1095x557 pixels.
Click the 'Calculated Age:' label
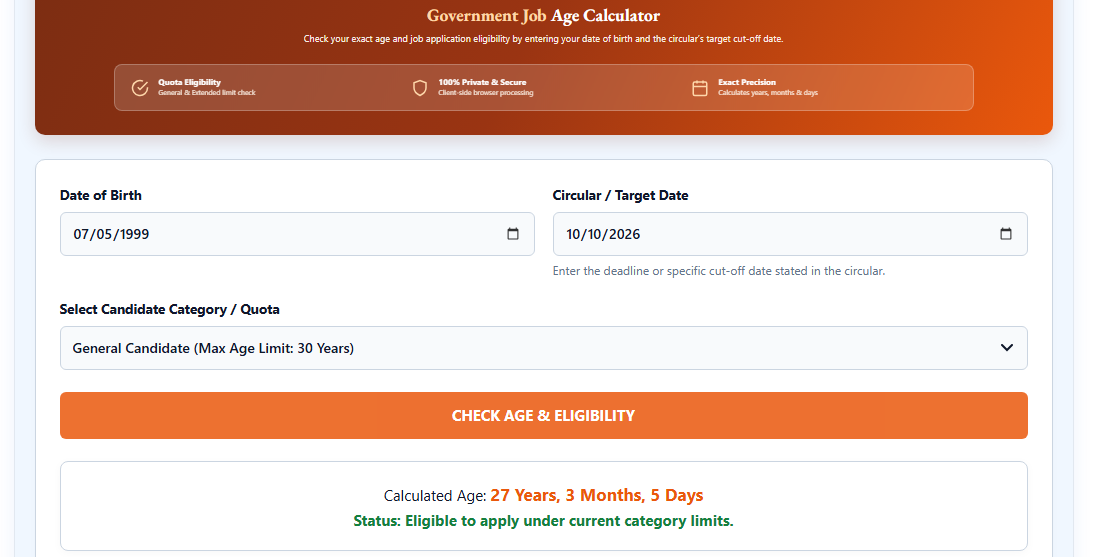(x=435, y=496)
